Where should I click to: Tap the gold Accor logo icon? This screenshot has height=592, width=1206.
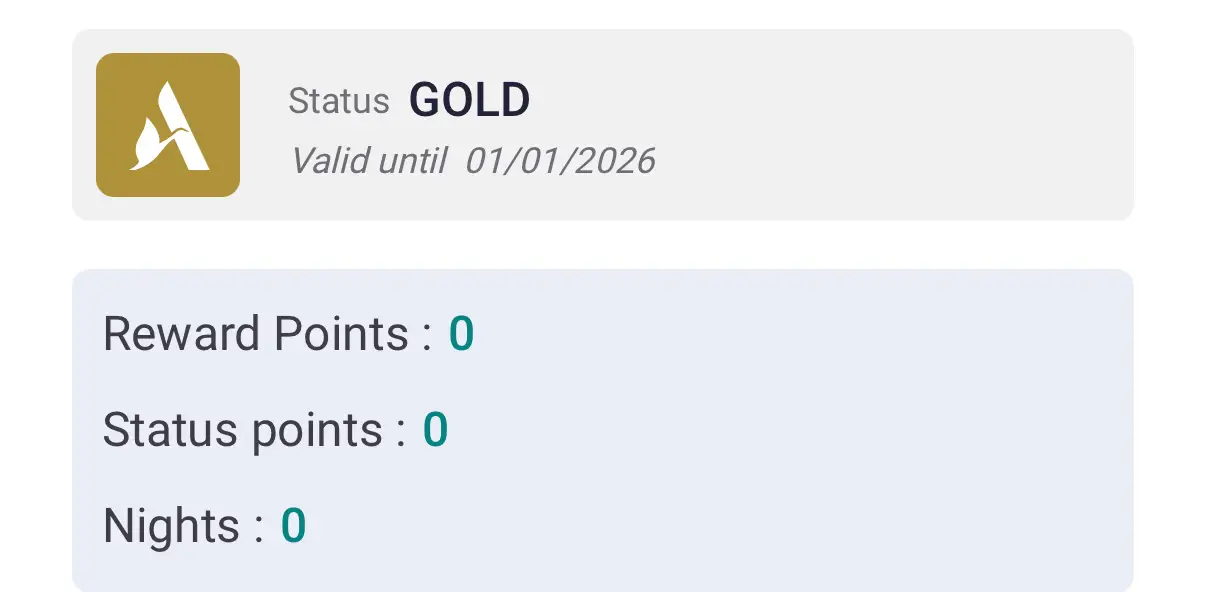[x=168, y=125]
